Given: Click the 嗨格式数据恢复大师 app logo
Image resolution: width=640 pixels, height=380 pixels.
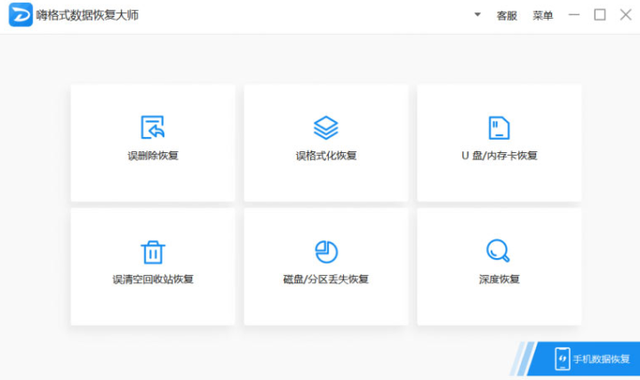Looking at the screenshot, I should 20,15.
